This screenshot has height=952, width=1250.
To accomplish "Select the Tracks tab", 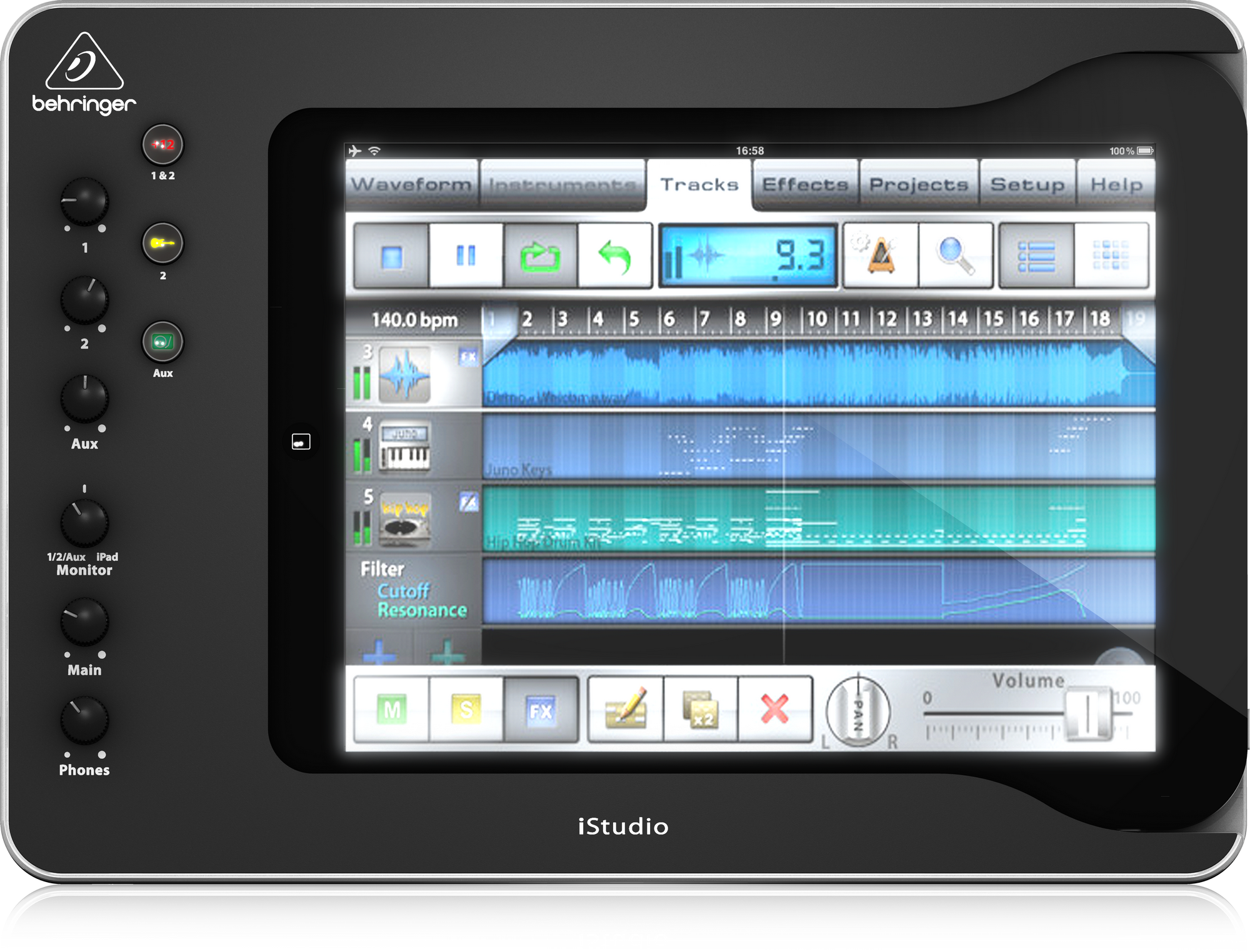I will click(x=699, y=184).
